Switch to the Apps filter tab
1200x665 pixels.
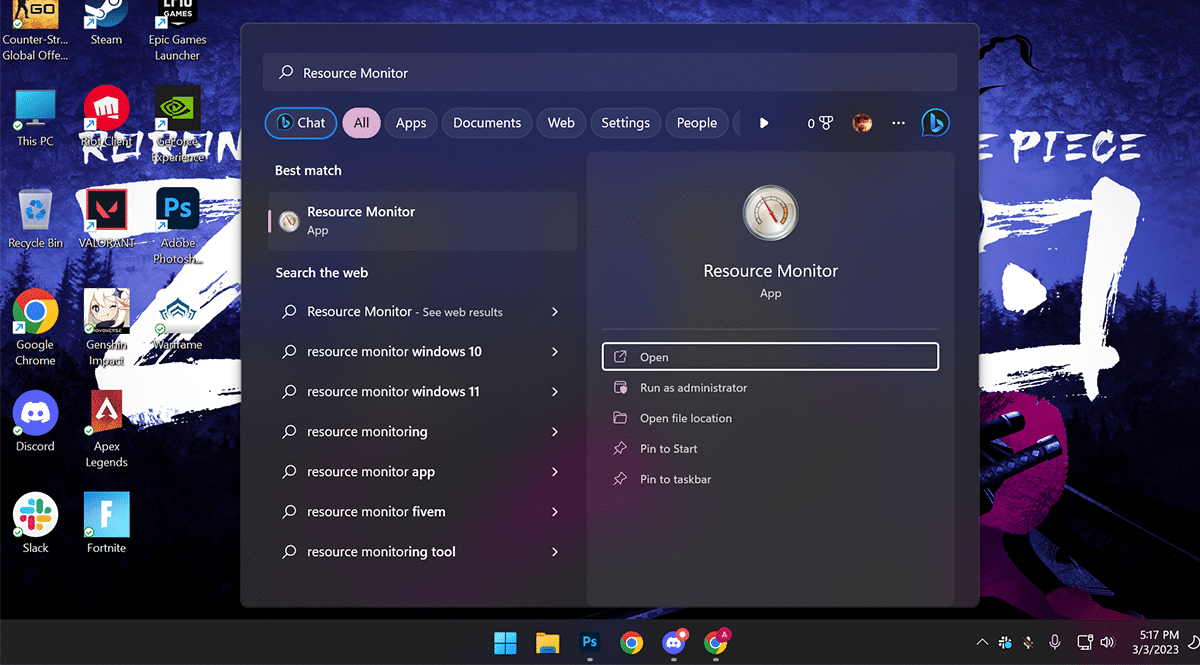click(411, 123)
